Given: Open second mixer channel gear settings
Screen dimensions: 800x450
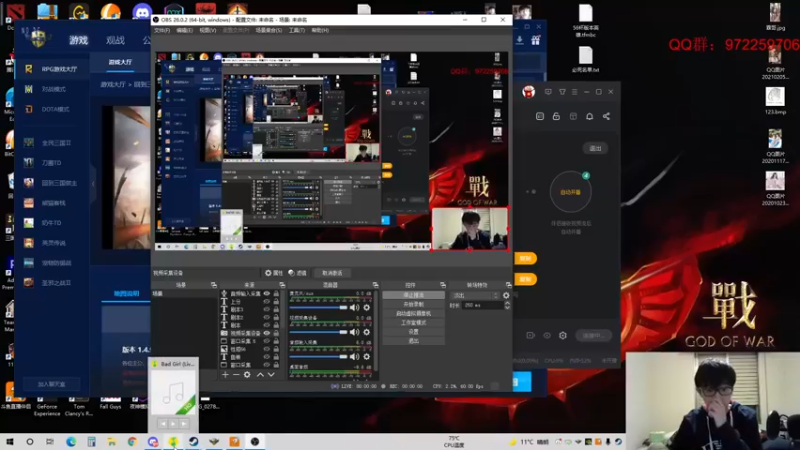Looking at the screenshot, I should pyautogui.click(x=366, y=332).
